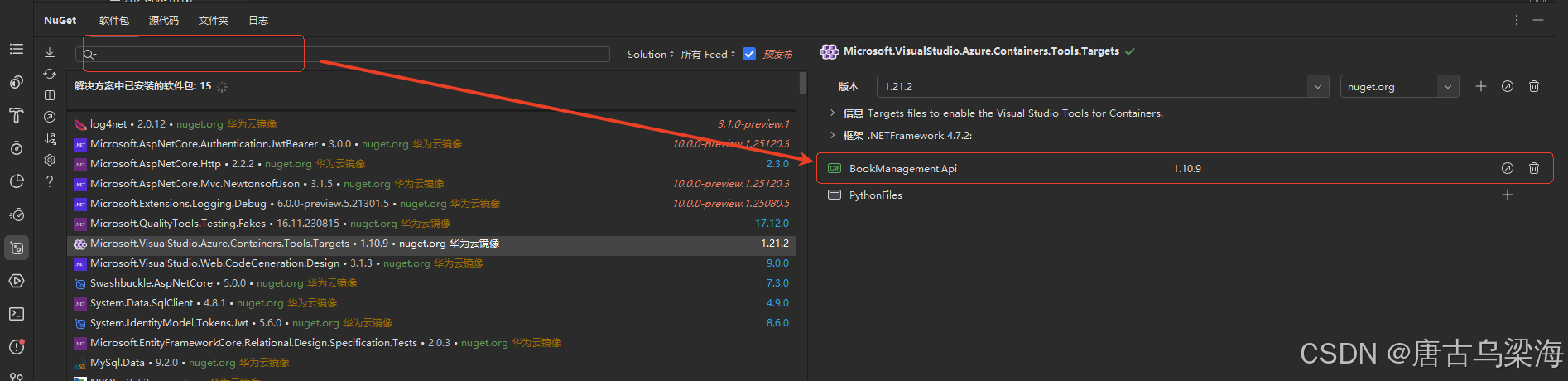Select MySql.Data package row

pos(431,363)
